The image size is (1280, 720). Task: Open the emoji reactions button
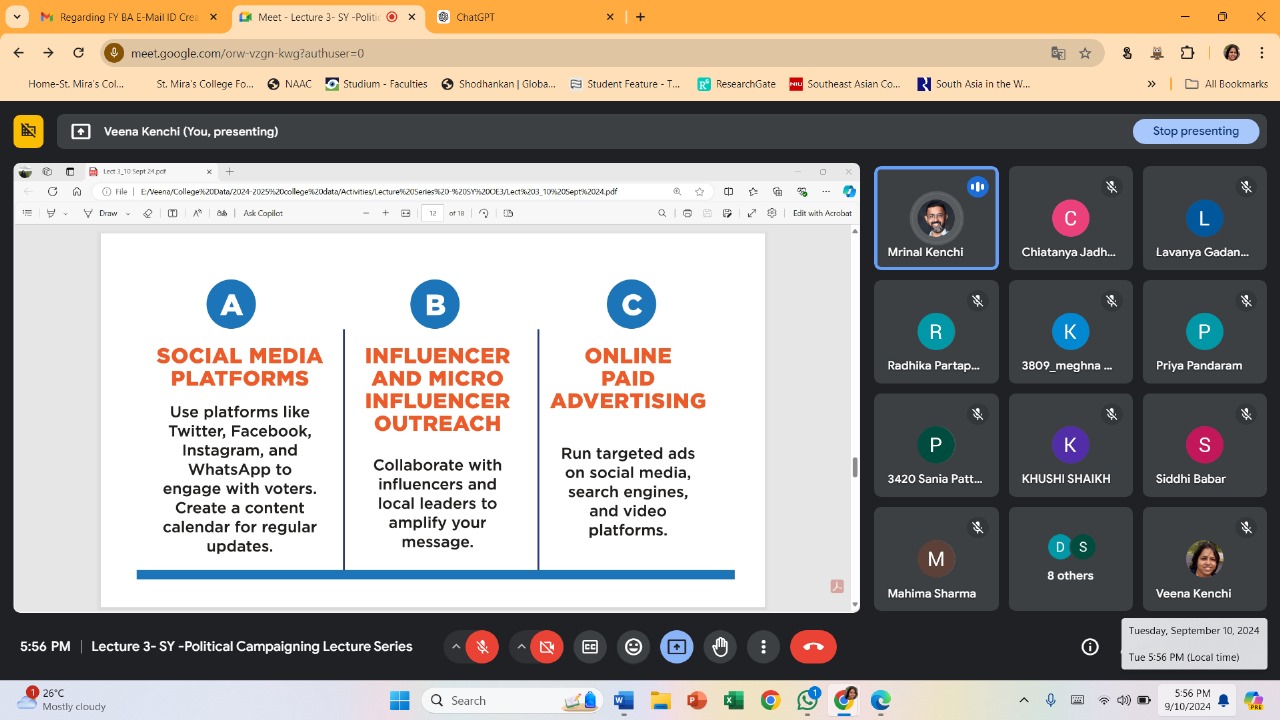coord(633,647)
